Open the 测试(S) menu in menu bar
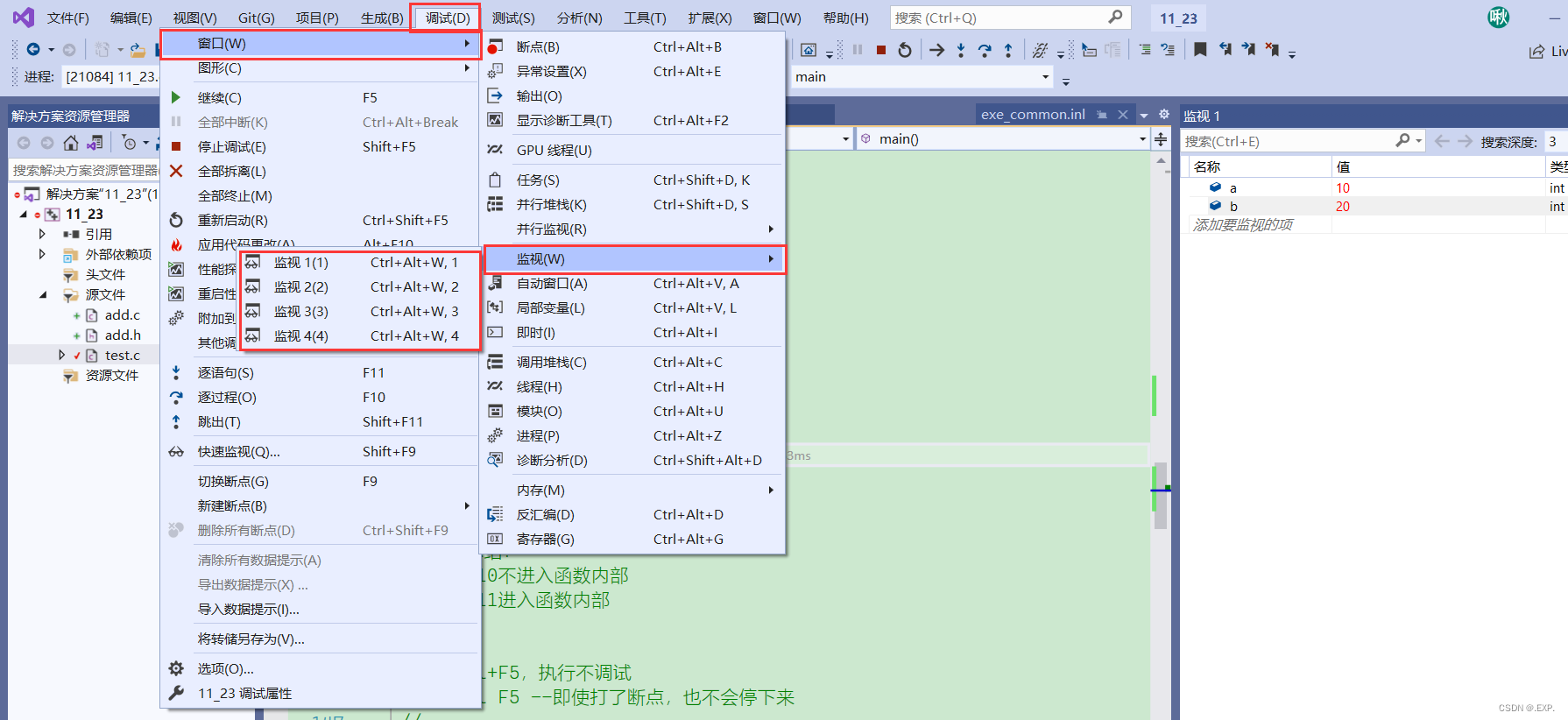The height and width of the screenshot is (720, 1568). coord(513,18)
